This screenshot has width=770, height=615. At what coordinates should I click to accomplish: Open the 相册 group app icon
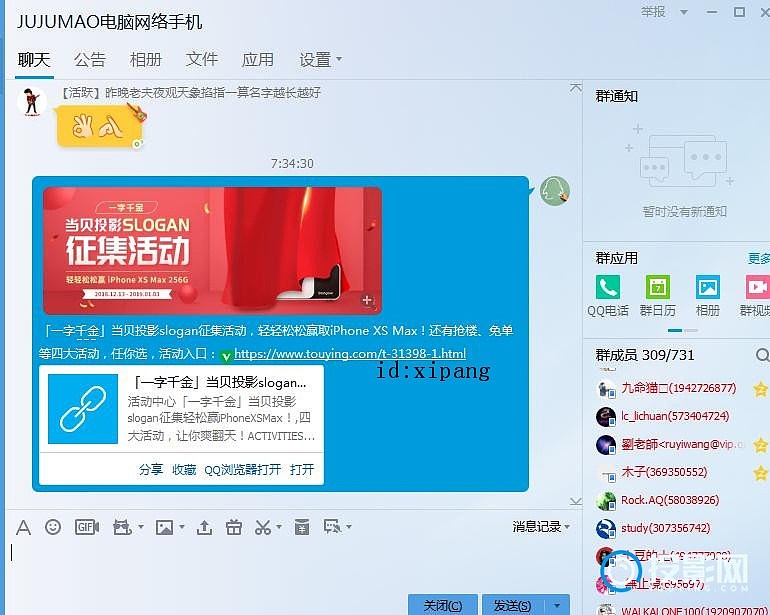click(708, 288)
